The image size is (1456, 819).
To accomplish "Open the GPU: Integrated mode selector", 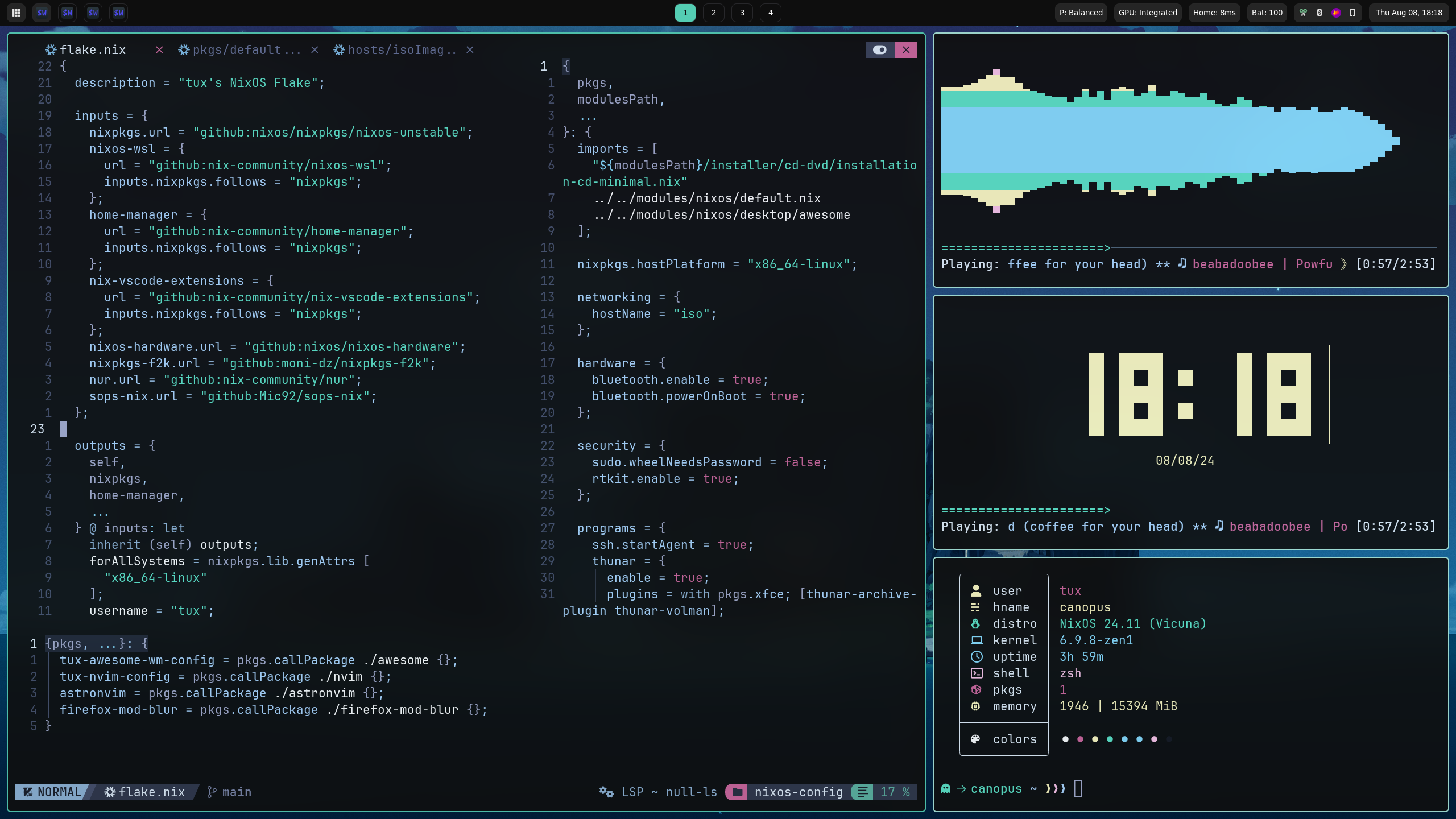I will pos(1148,13).
